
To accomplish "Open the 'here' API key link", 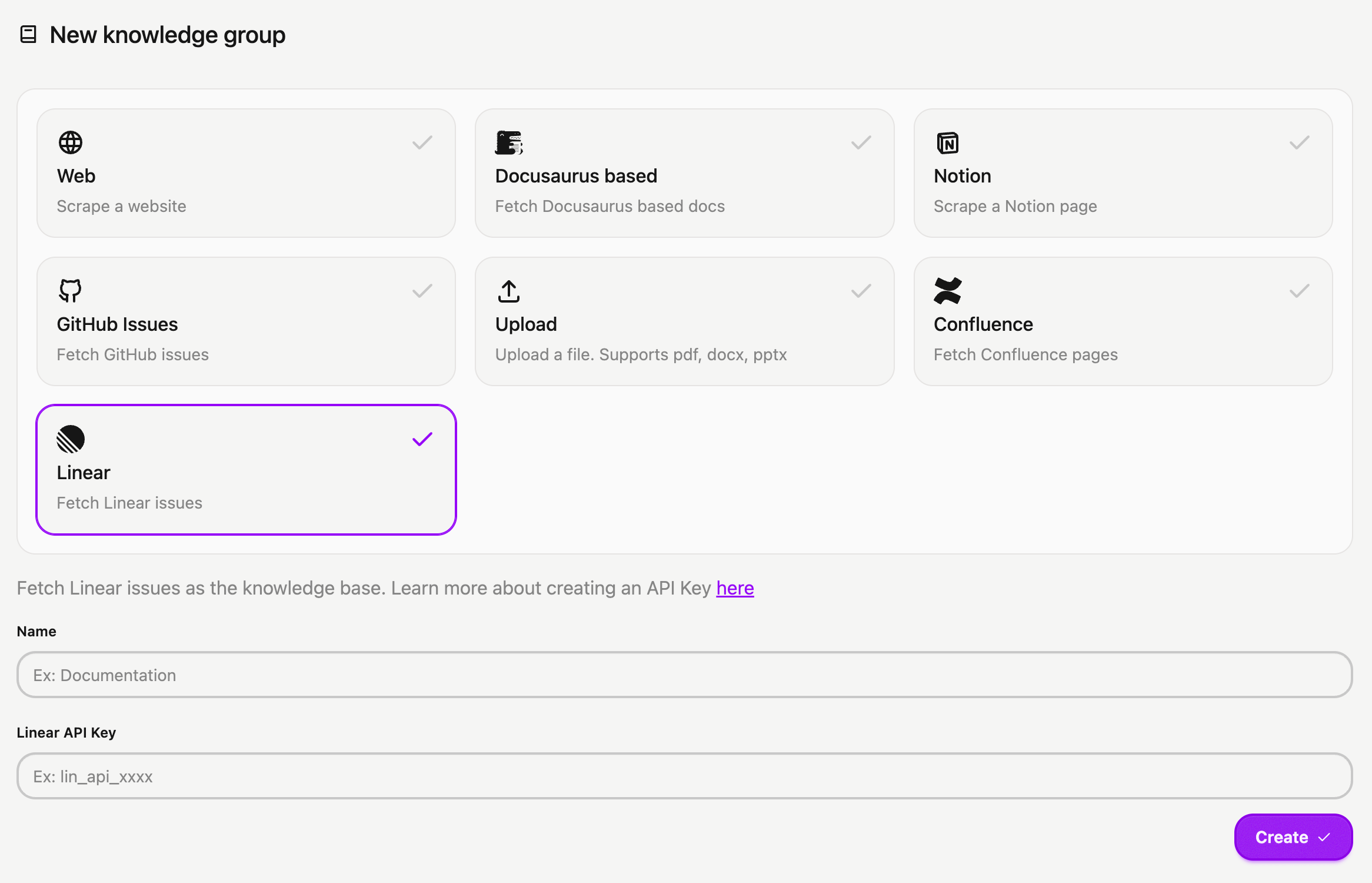I will tap(735, 588).
